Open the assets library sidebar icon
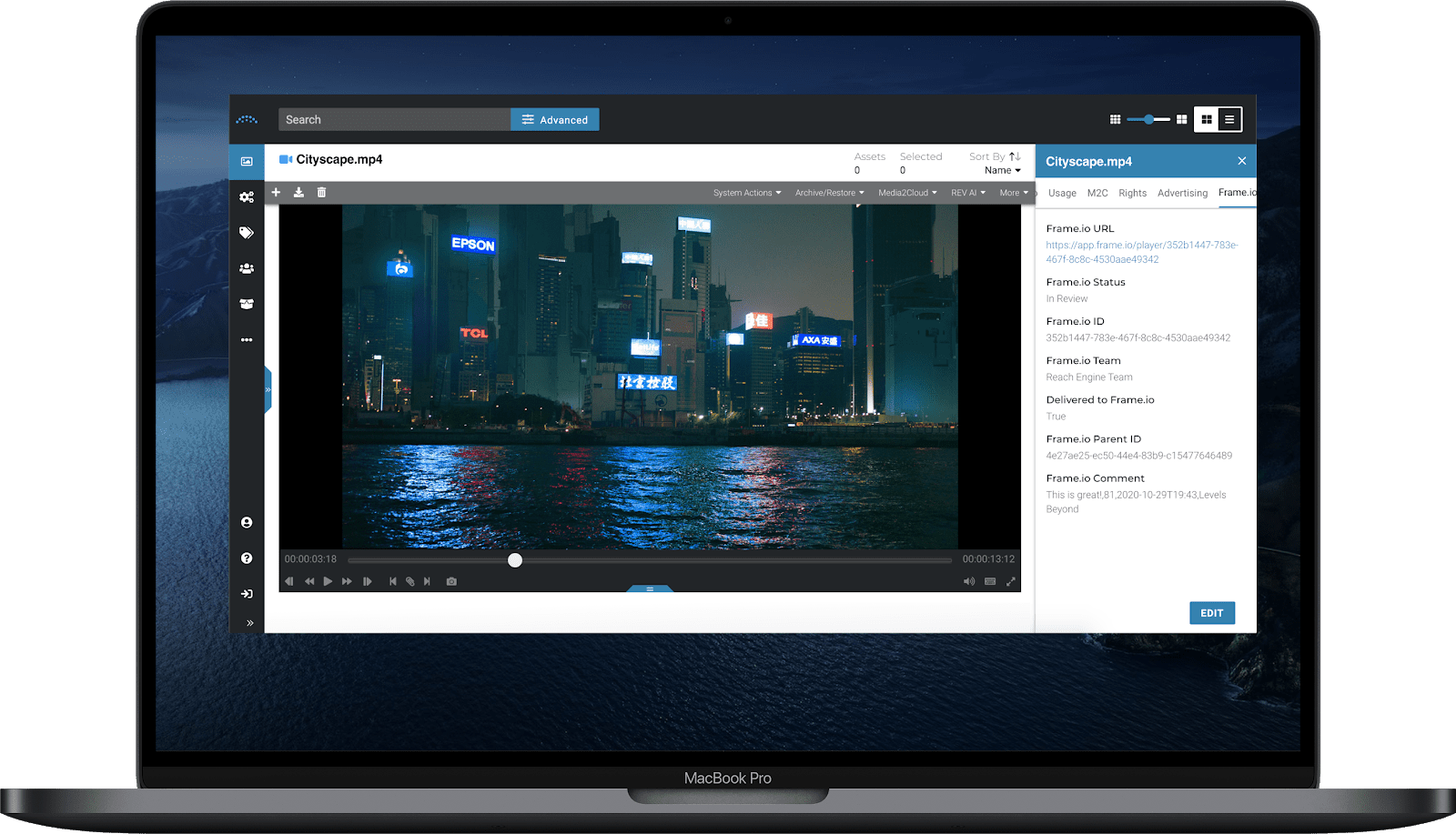Screen dimensions: 1456x834 247,161
